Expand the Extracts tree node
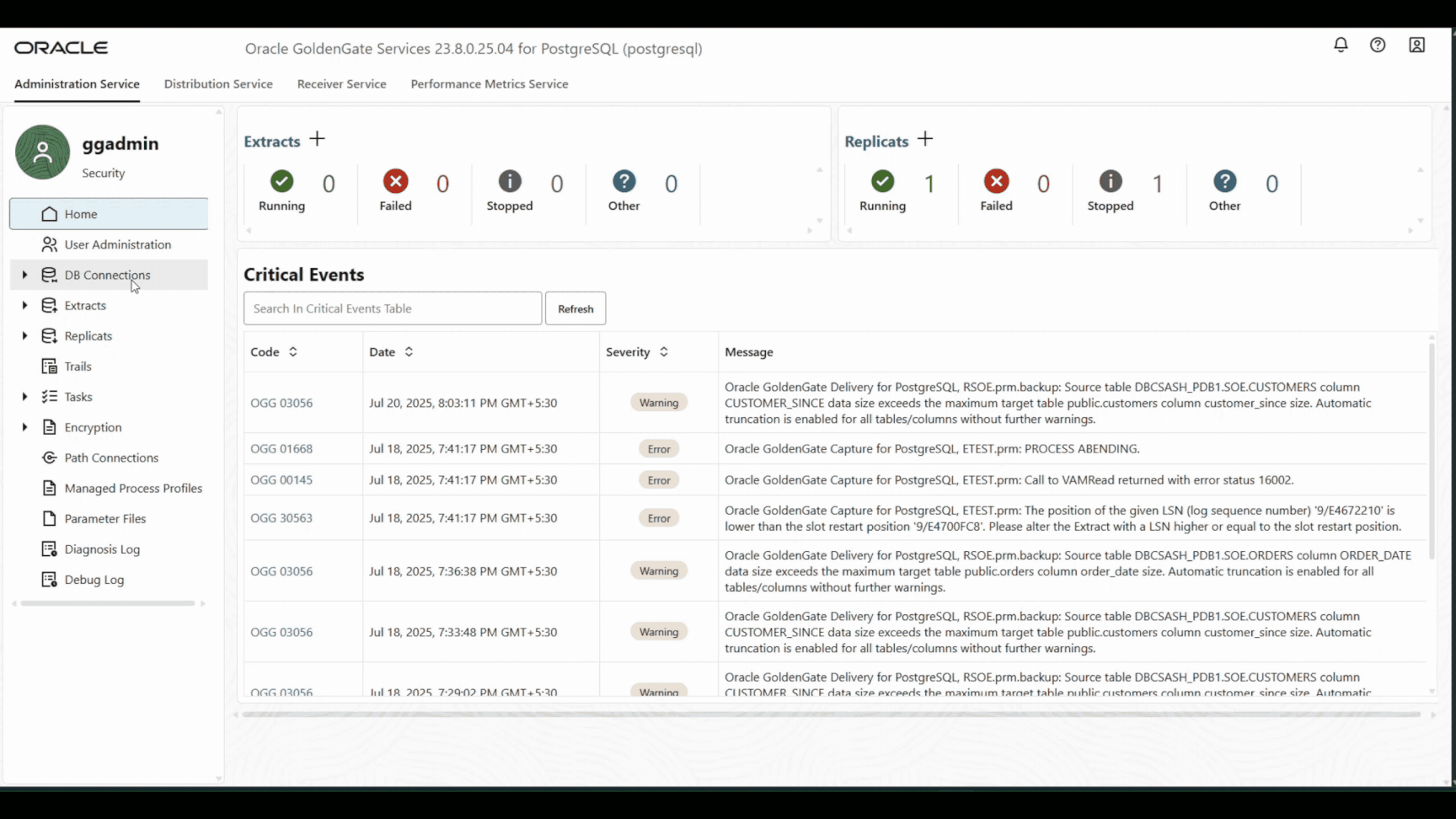Viewport: 1456px width, 819px height. point(24,305)
